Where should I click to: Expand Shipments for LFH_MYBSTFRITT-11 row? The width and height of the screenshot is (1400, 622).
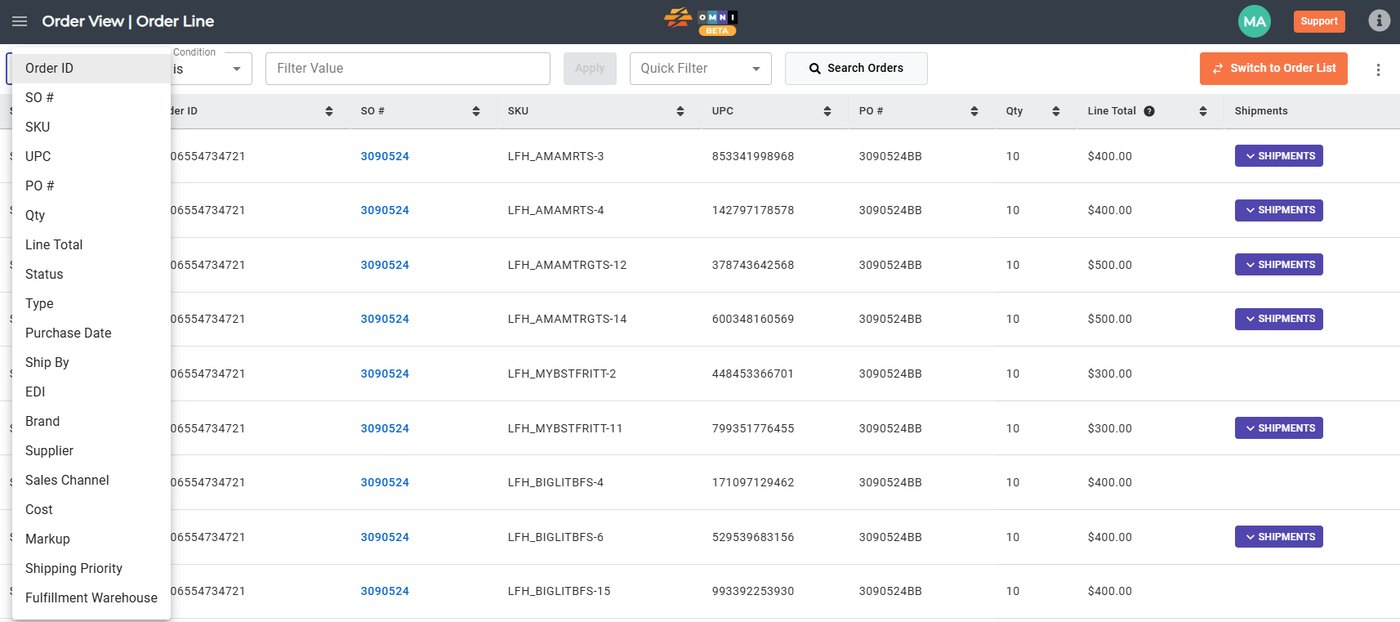1279,428
